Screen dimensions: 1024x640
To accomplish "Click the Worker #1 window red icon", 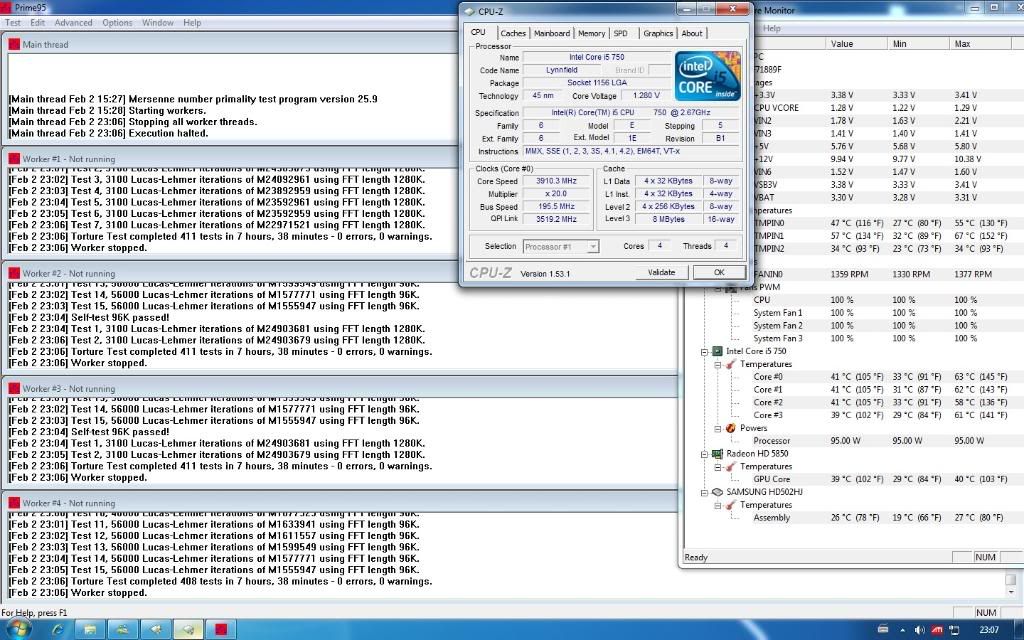I will click(14, 159).
